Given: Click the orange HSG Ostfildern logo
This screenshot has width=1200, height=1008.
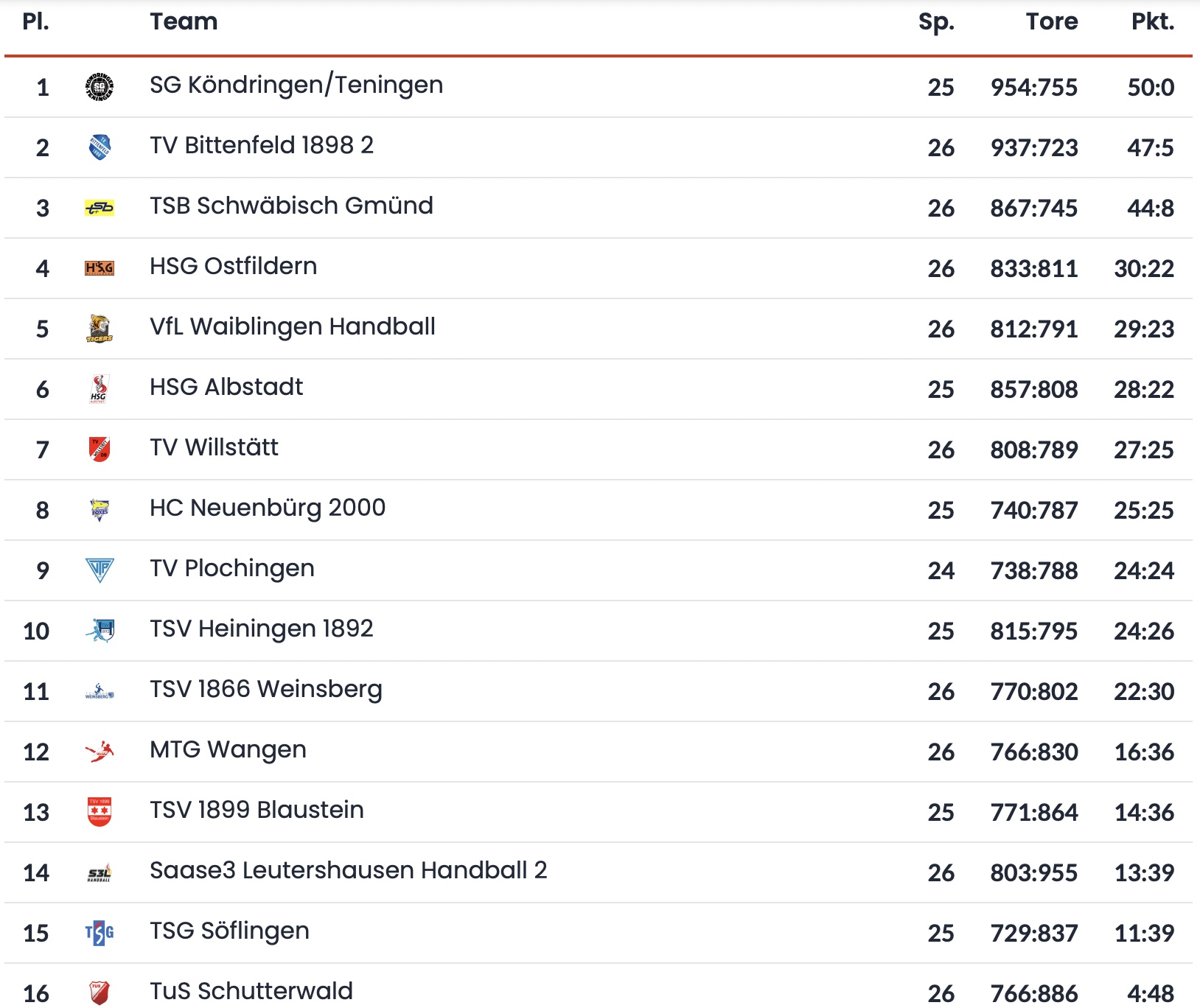Looking at the screenshot, I should coord(100,268).
